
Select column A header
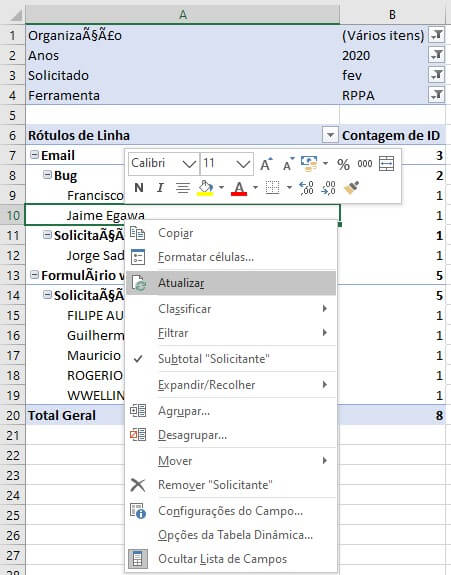tap(183, 15)
